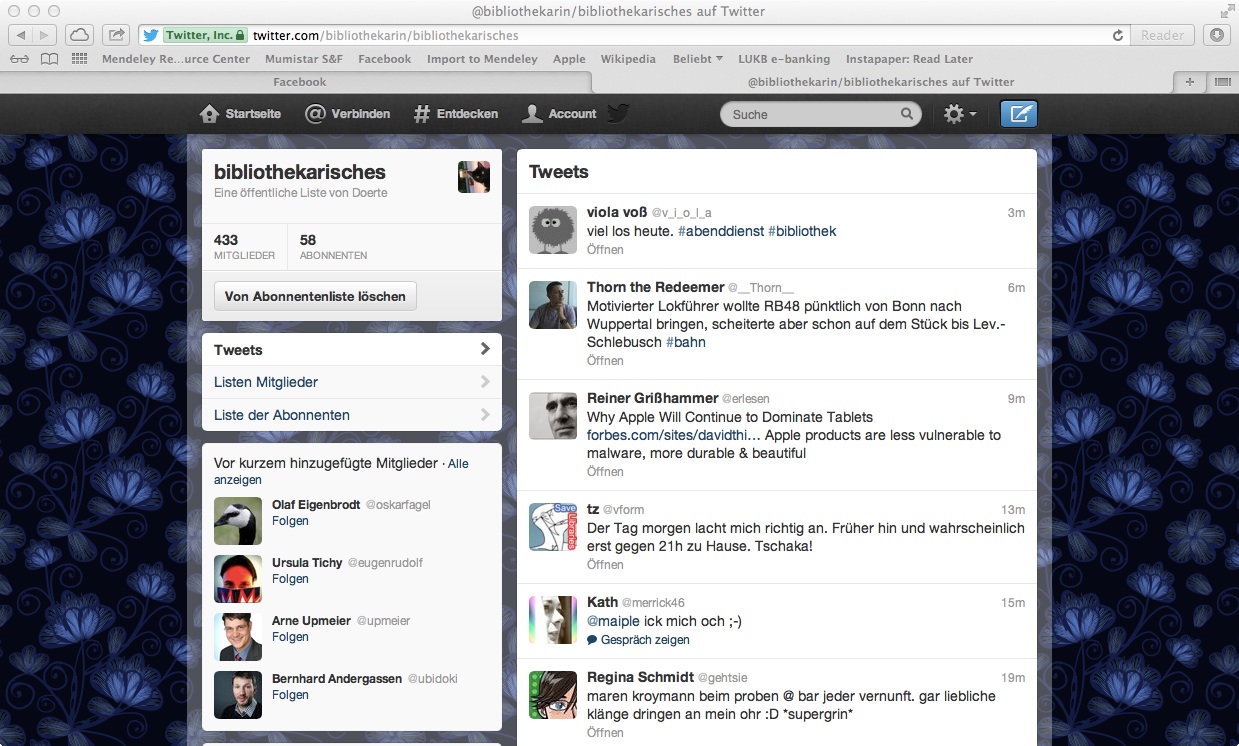The image size is (1239, 746).
Task: Open Verbinden via the @ icon
Action: click(x=316, y=114)
